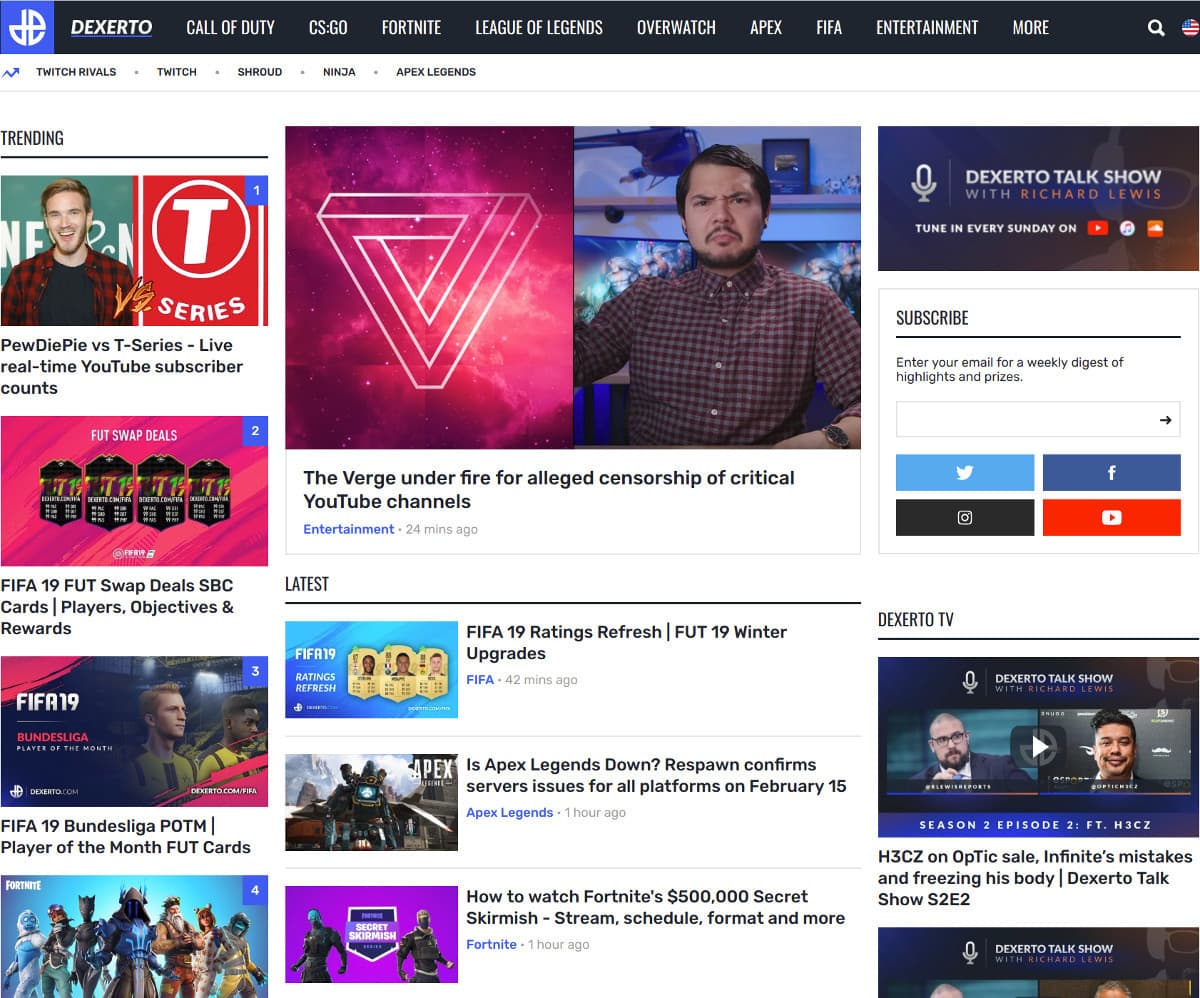Open Dexerto's Facebook page button

pyautogui.click(x=1111, y=473)
